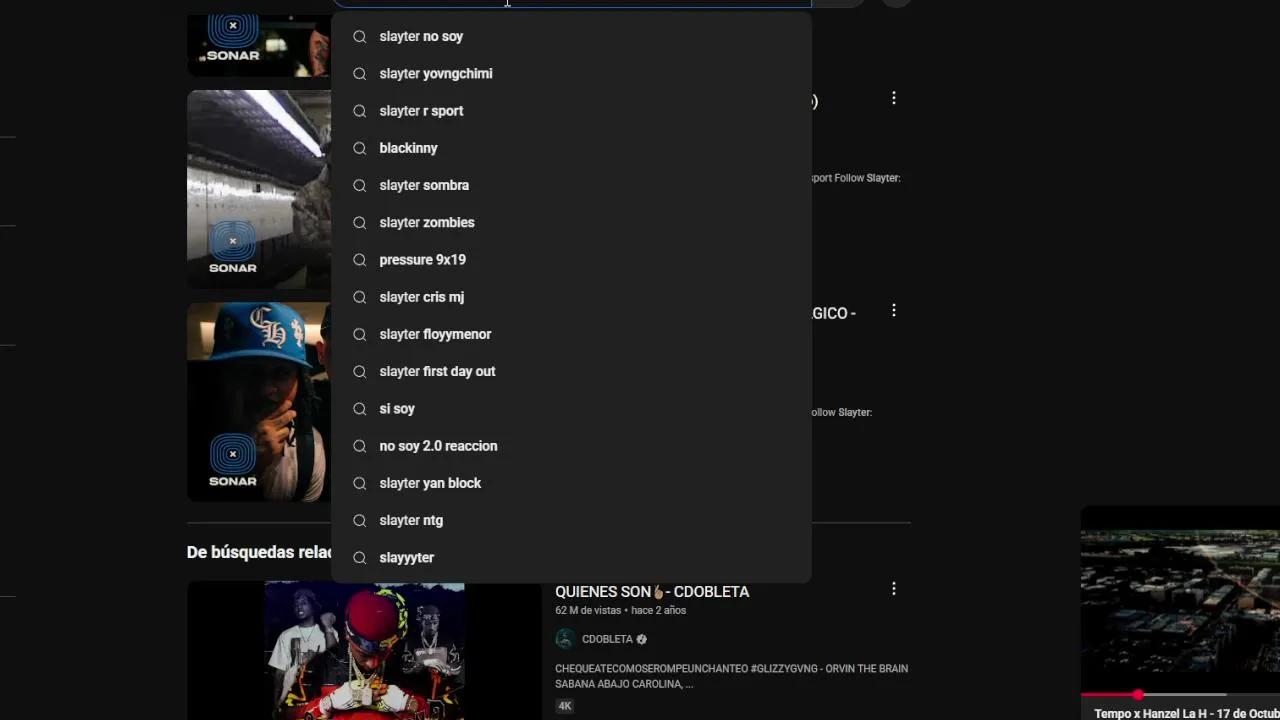Click search icon beside 'slayter ntg'

(x=360, y=520)
